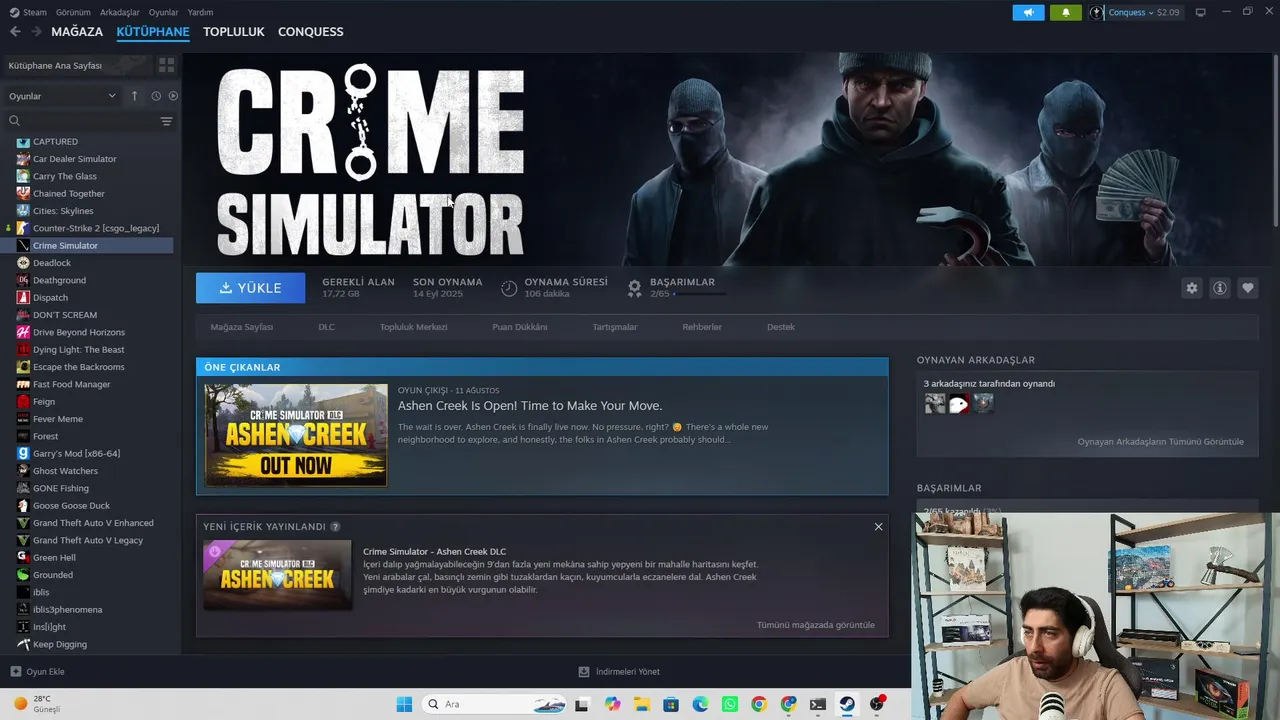
Task: Open the Yardım menu
Action: pos(200,12)
